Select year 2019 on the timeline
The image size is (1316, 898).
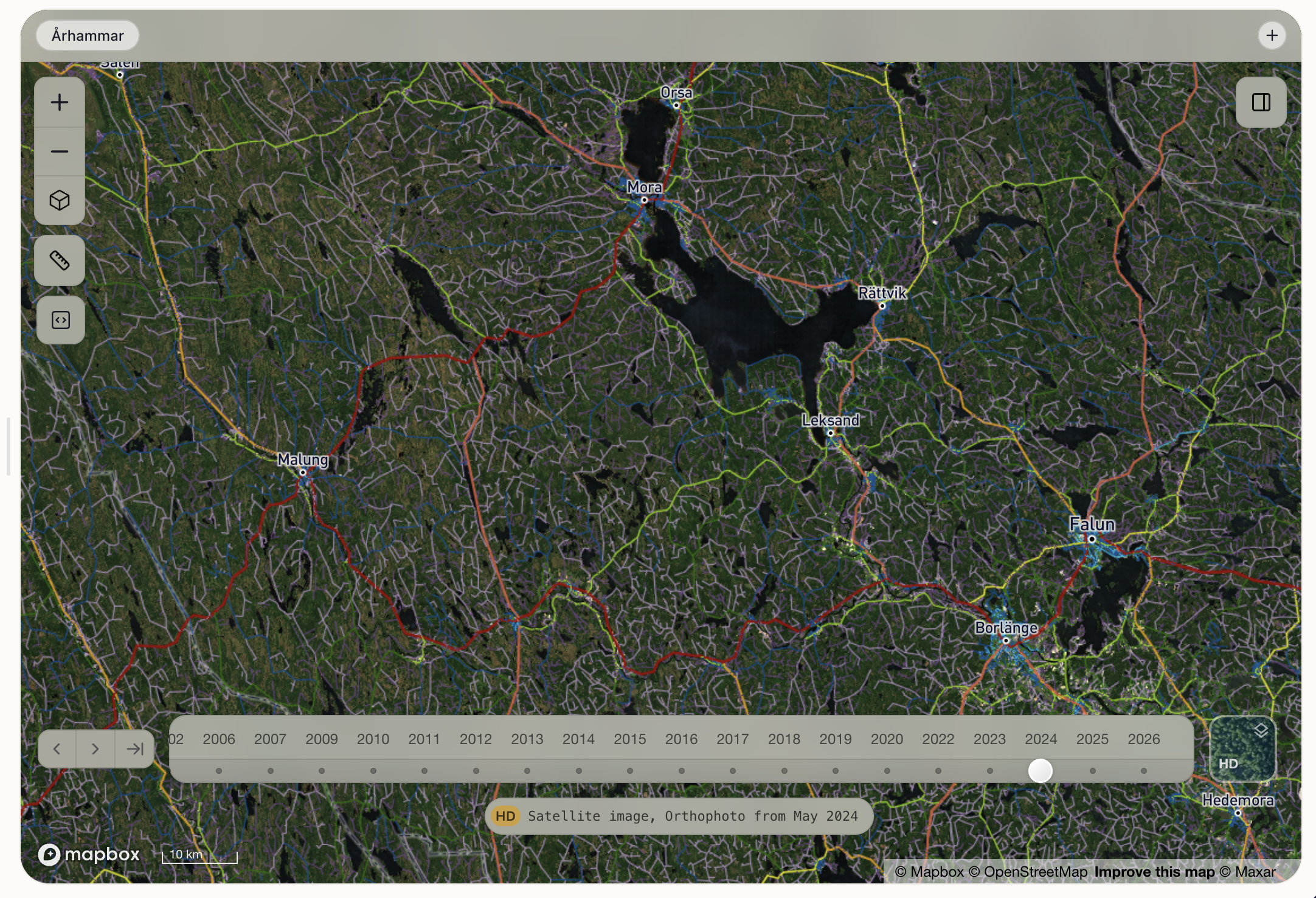[835, 739]
